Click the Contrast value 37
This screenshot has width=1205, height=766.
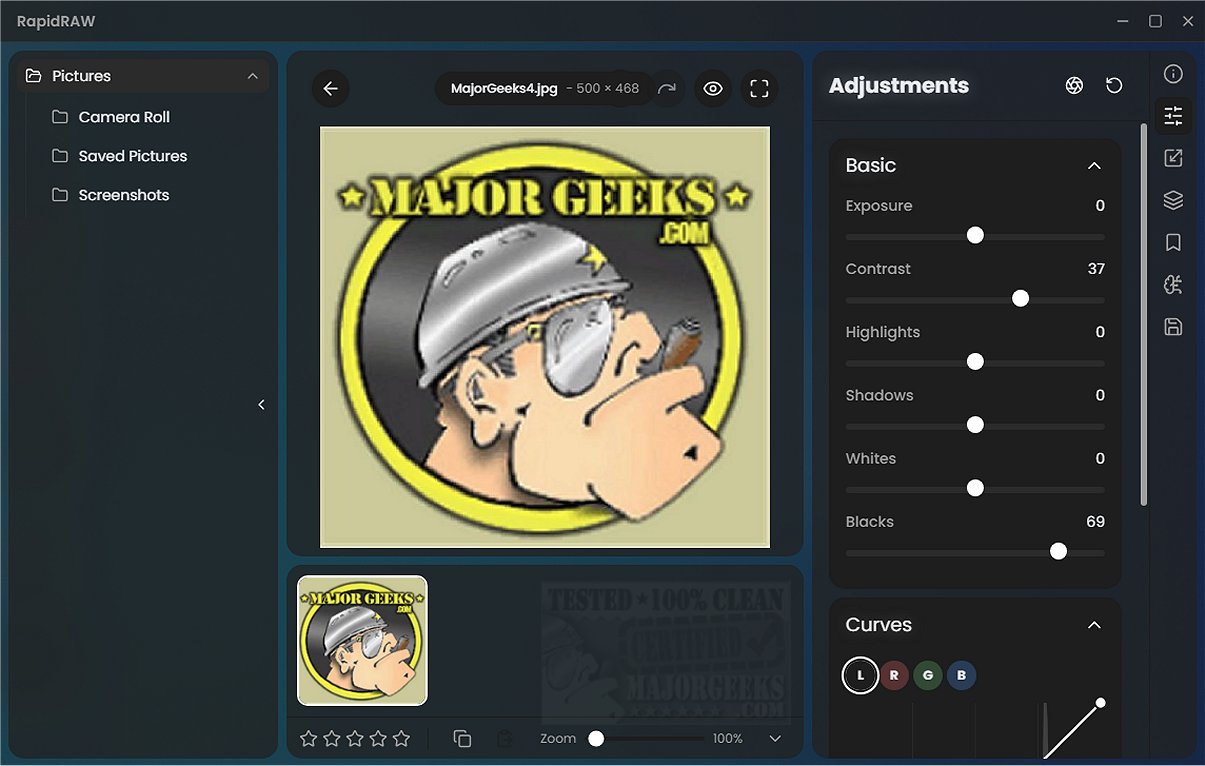tap(1096, 269)
